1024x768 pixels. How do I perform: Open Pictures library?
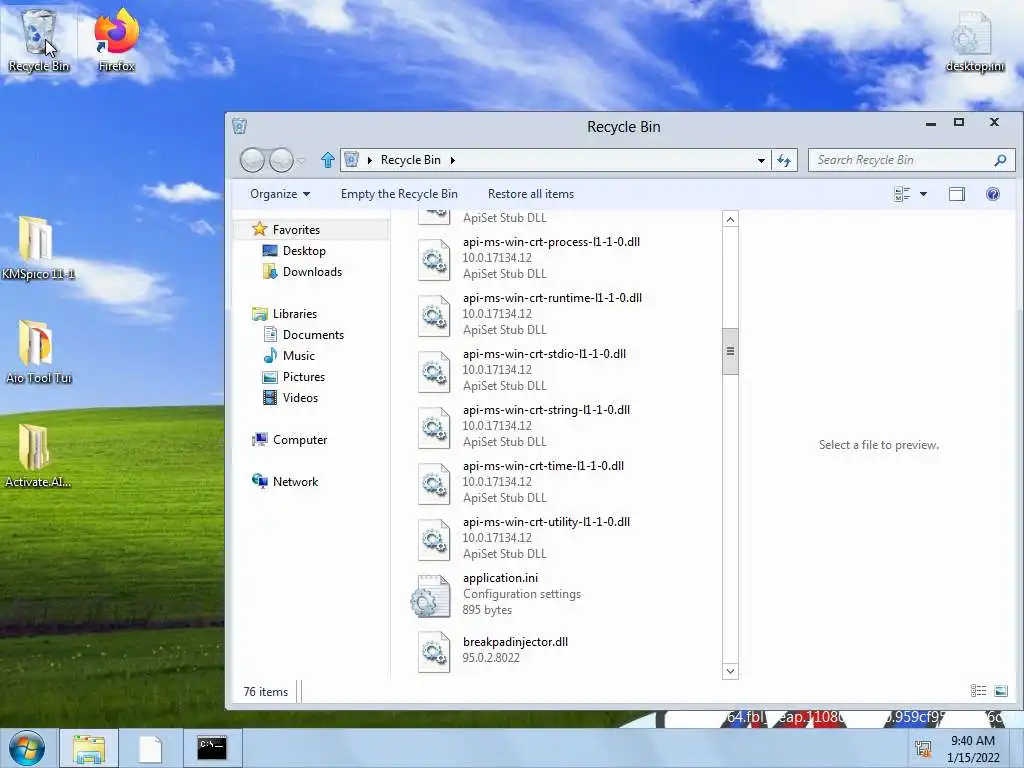[x=304, y=377]
